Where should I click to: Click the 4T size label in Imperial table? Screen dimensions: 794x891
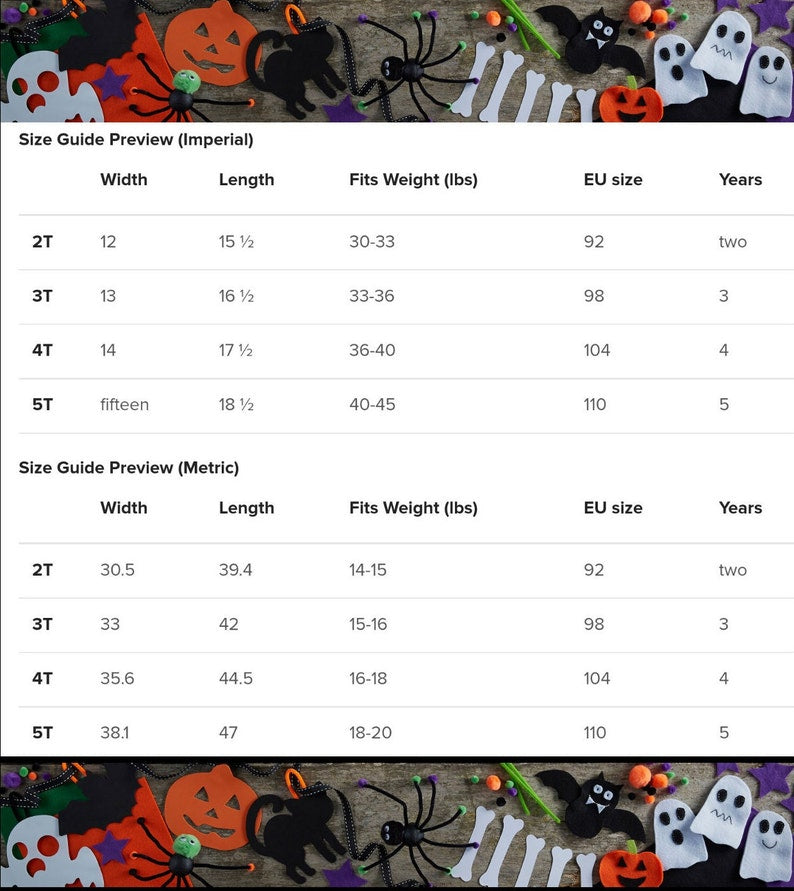43,350
